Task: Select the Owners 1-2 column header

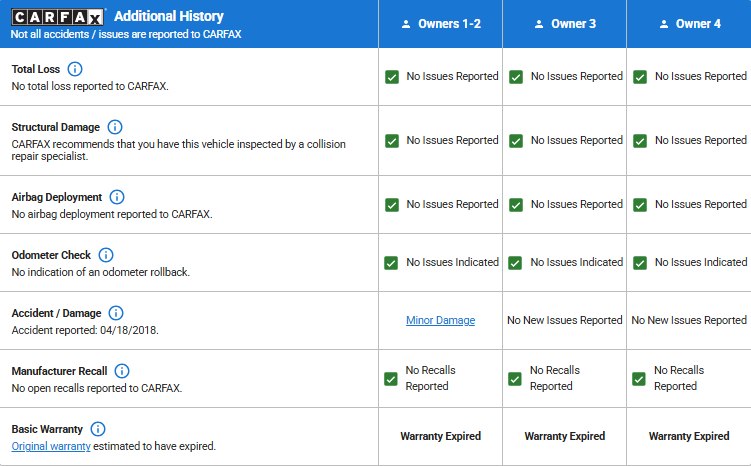Action: coord(441,24)
